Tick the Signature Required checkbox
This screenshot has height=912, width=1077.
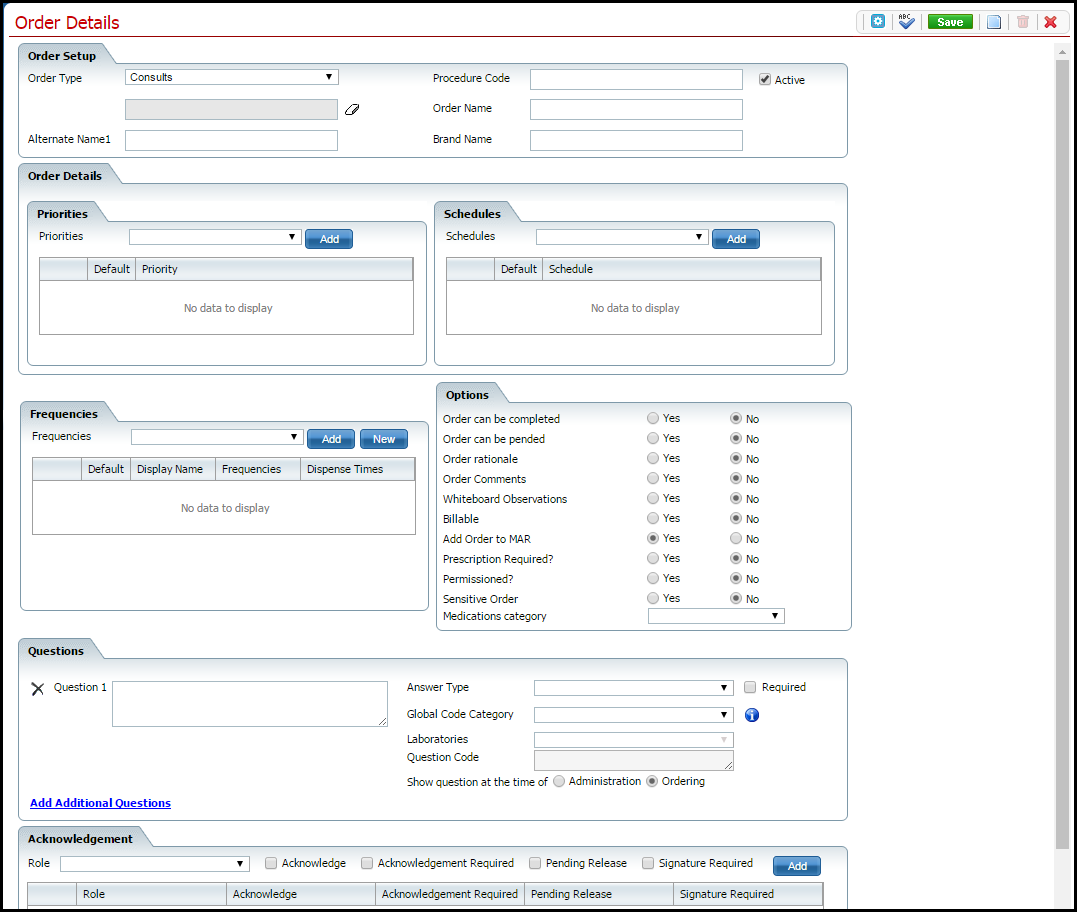648,863
